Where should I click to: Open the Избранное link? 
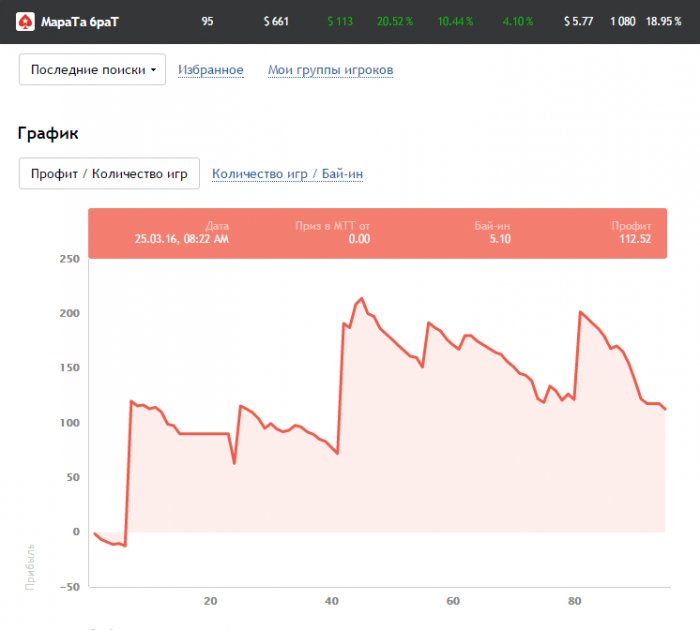click(211, 70)
